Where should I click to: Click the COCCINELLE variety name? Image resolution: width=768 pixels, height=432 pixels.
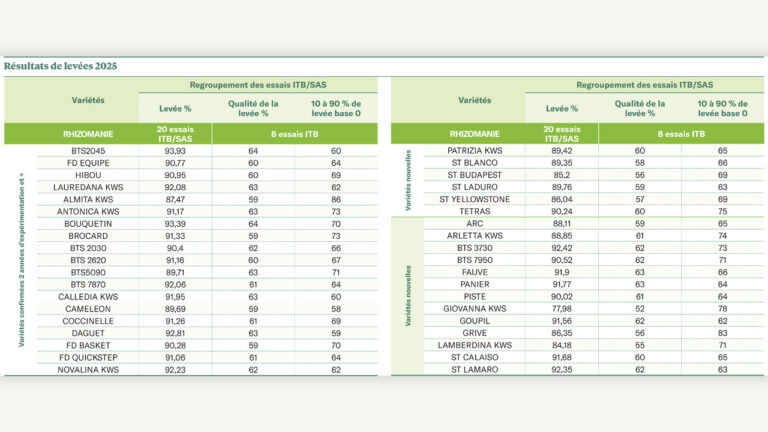coord(88,321)
